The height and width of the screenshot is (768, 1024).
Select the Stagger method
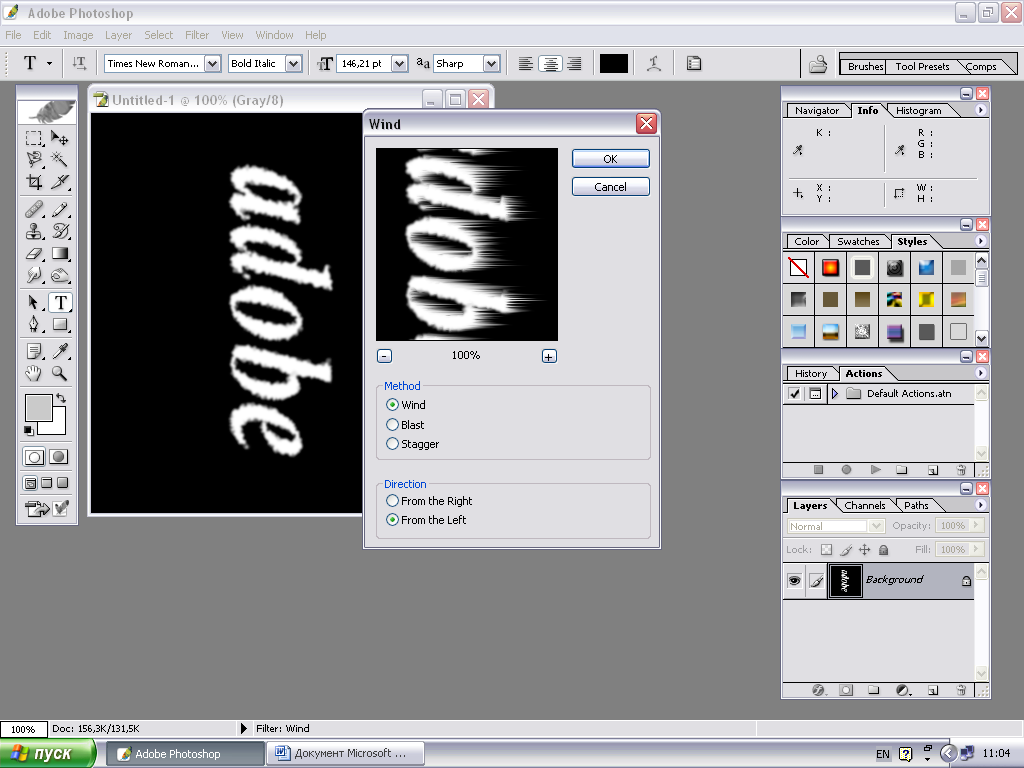tap(392, 444)
